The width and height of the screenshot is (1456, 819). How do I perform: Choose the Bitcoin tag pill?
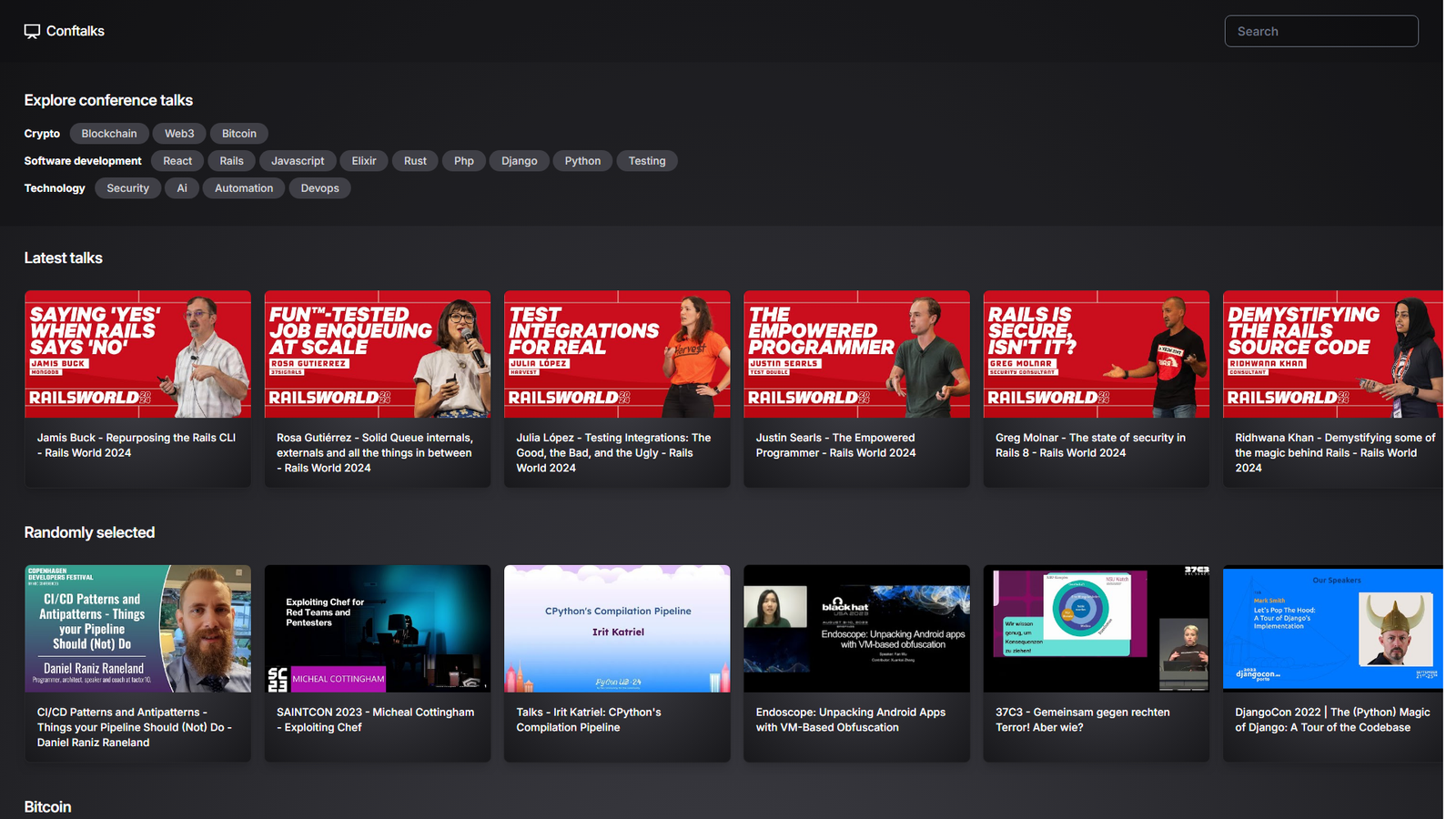(239, 134)
